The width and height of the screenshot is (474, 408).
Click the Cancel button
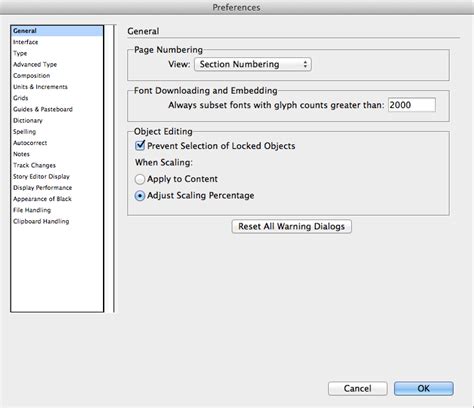(358, 388)
